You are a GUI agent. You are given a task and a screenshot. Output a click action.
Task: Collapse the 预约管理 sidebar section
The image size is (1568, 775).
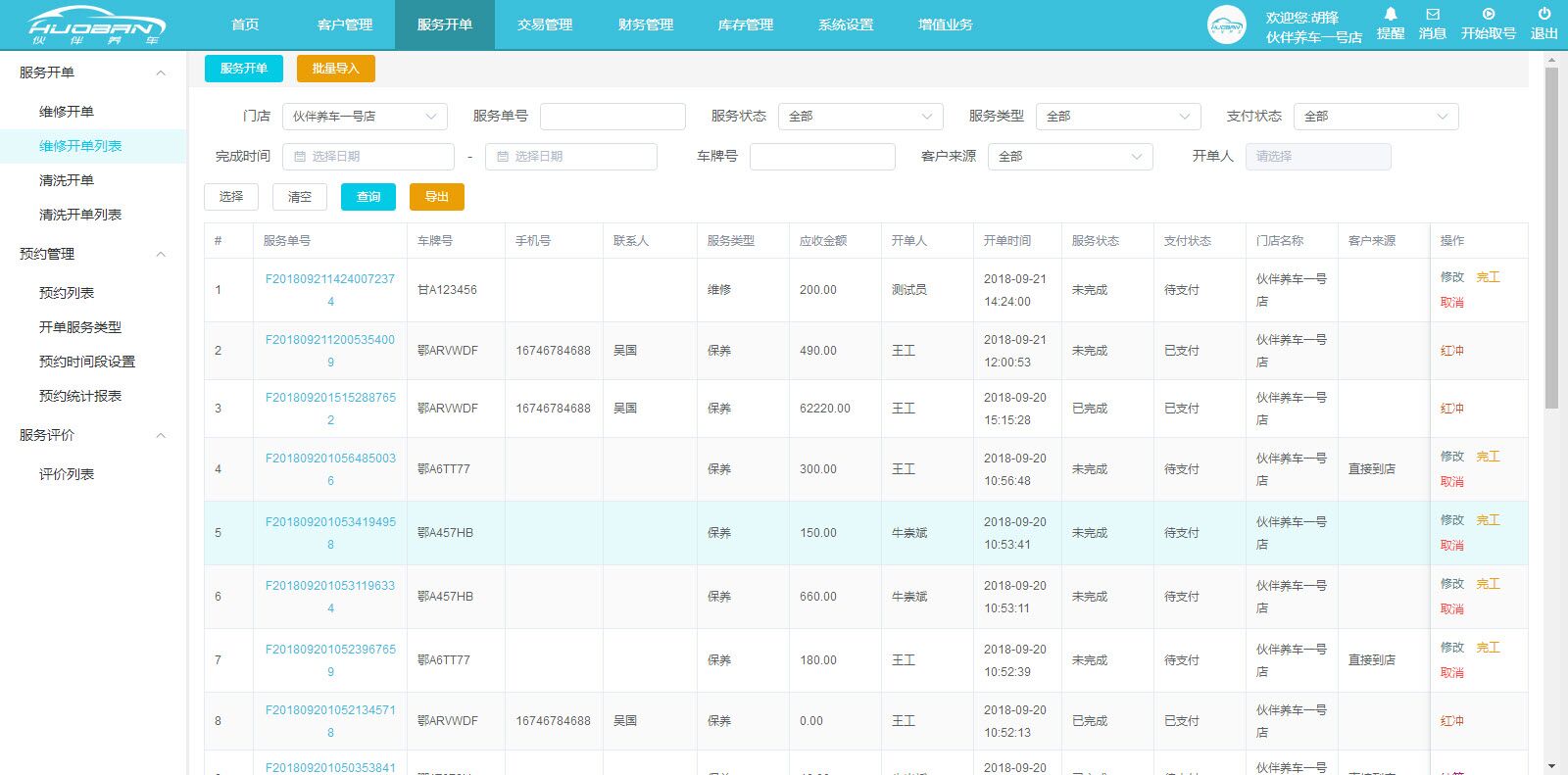(161, 255)
